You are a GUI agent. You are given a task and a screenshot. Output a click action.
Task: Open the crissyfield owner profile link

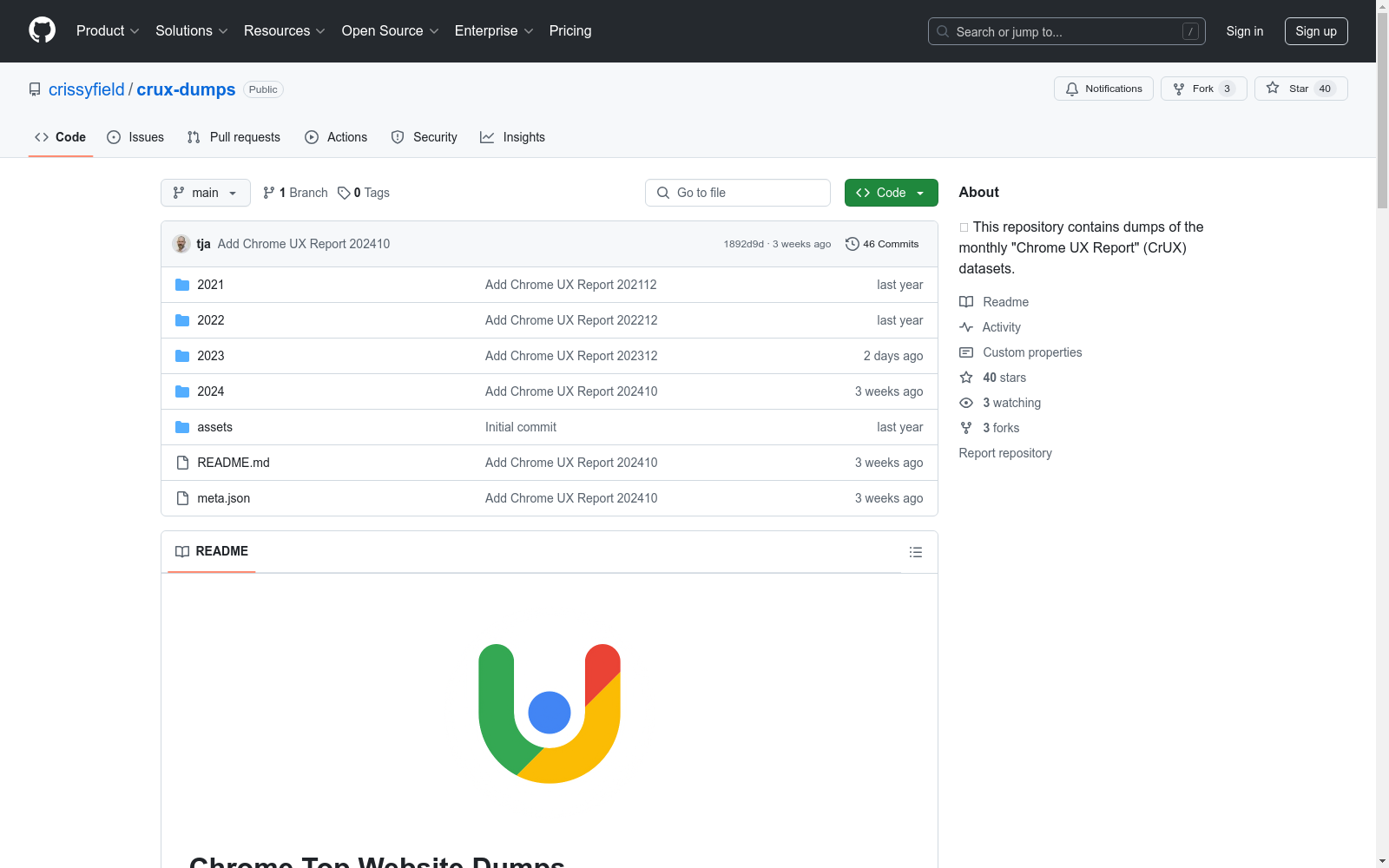click(x=87, y=89)
